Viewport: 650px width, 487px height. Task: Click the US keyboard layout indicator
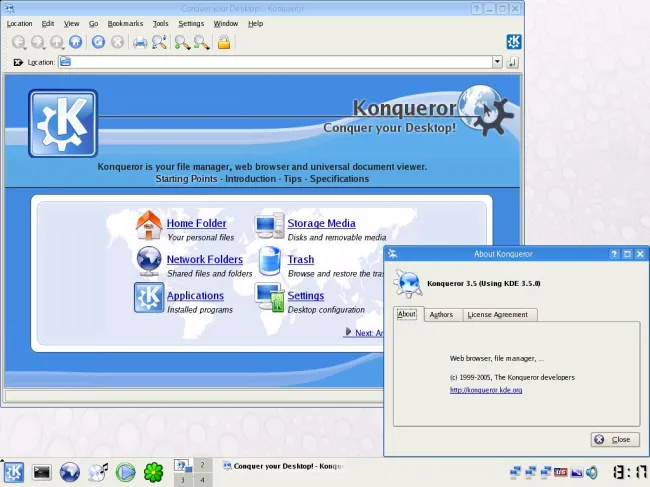tap(560, 472)
